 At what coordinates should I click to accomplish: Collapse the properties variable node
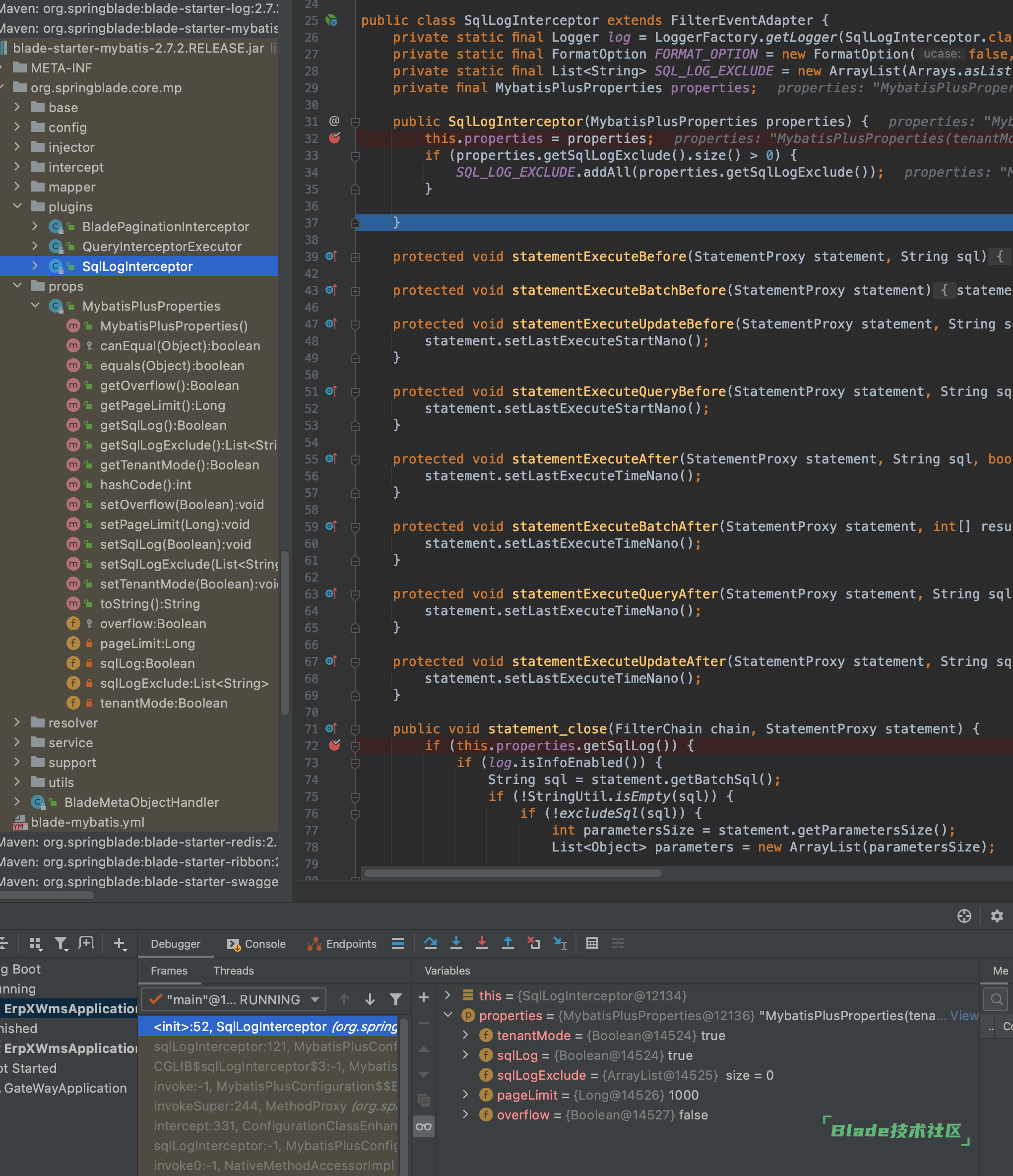448,1015
